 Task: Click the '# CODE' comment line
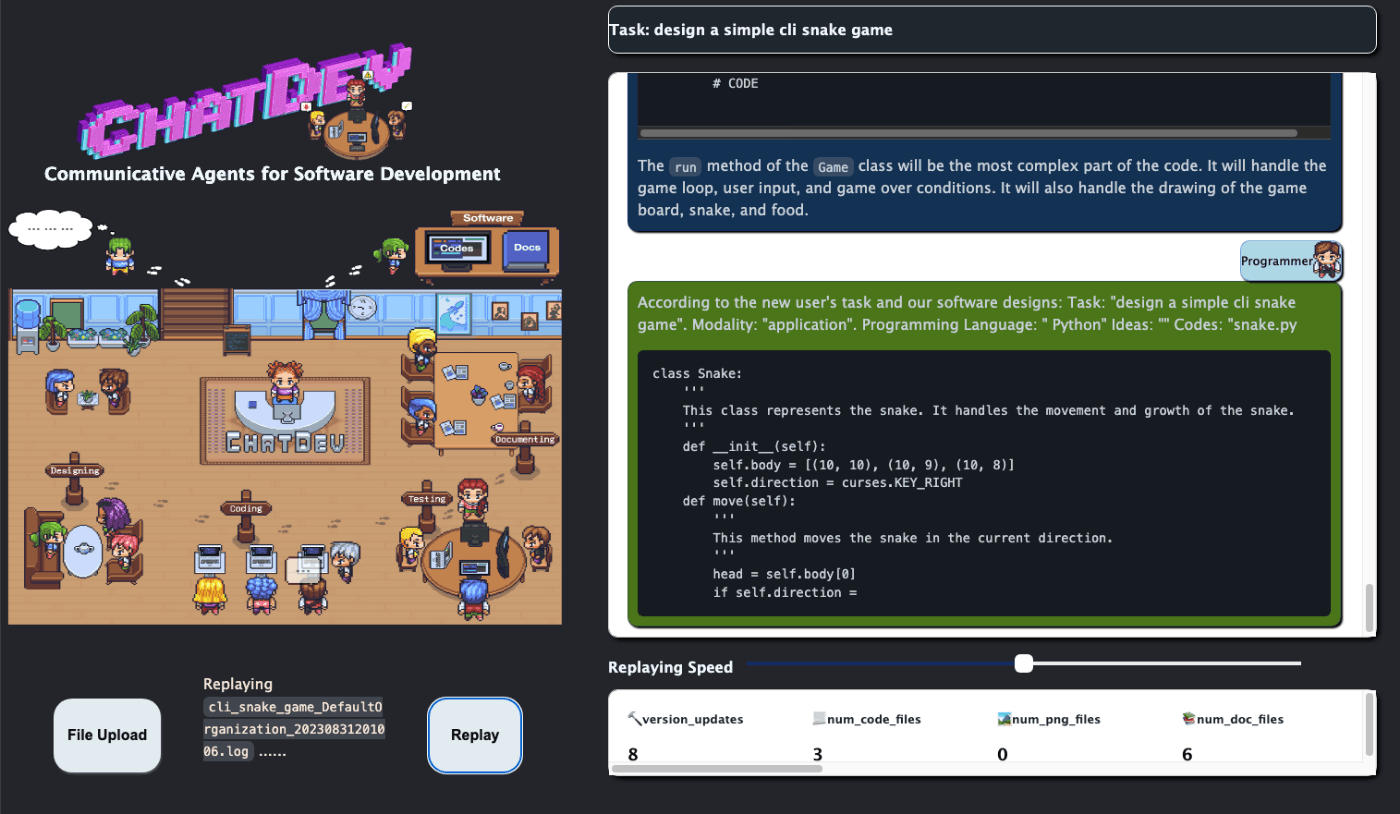coord(735,84)
